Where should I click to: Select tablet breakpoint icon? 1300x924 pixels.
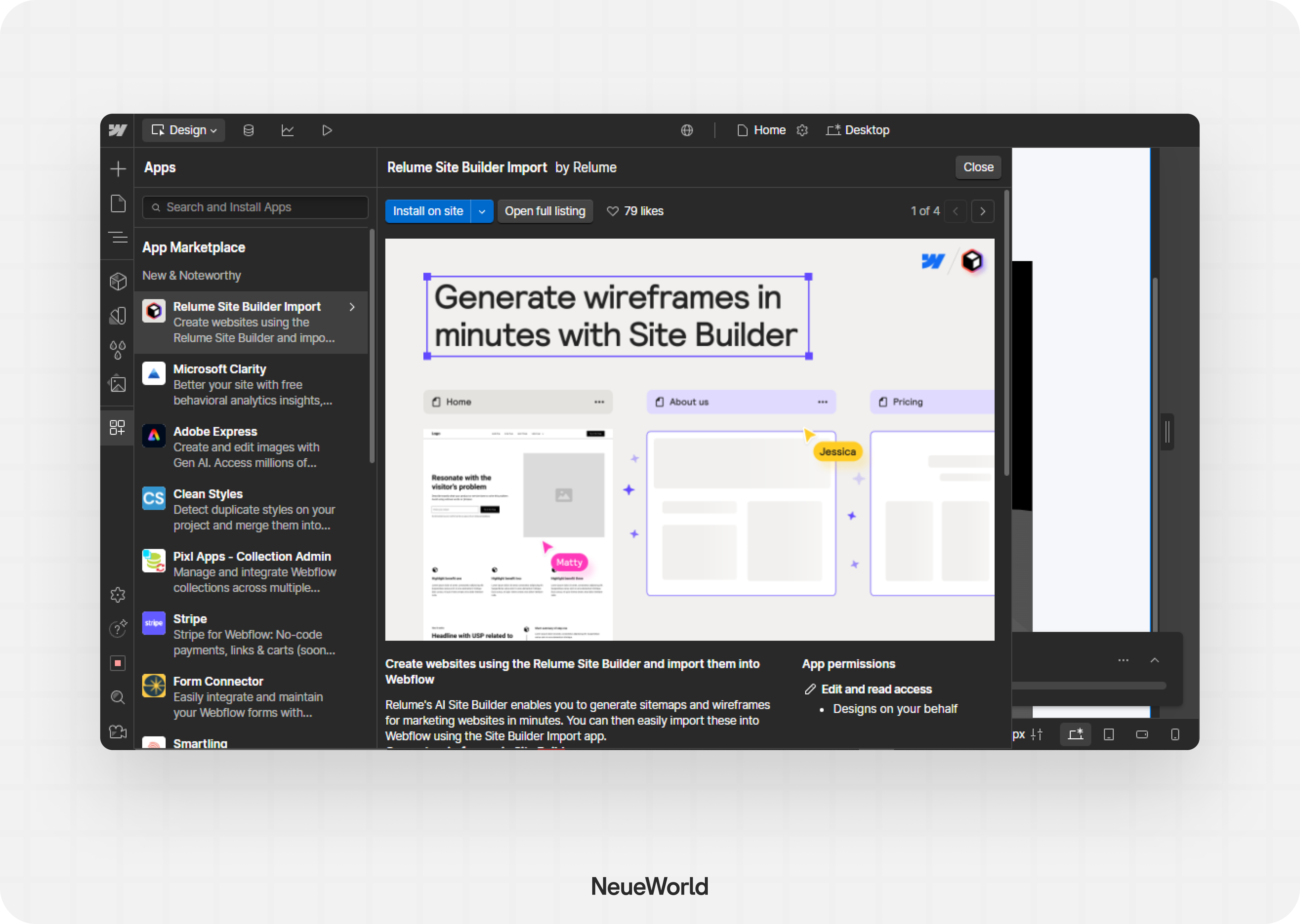(1109, 735)
